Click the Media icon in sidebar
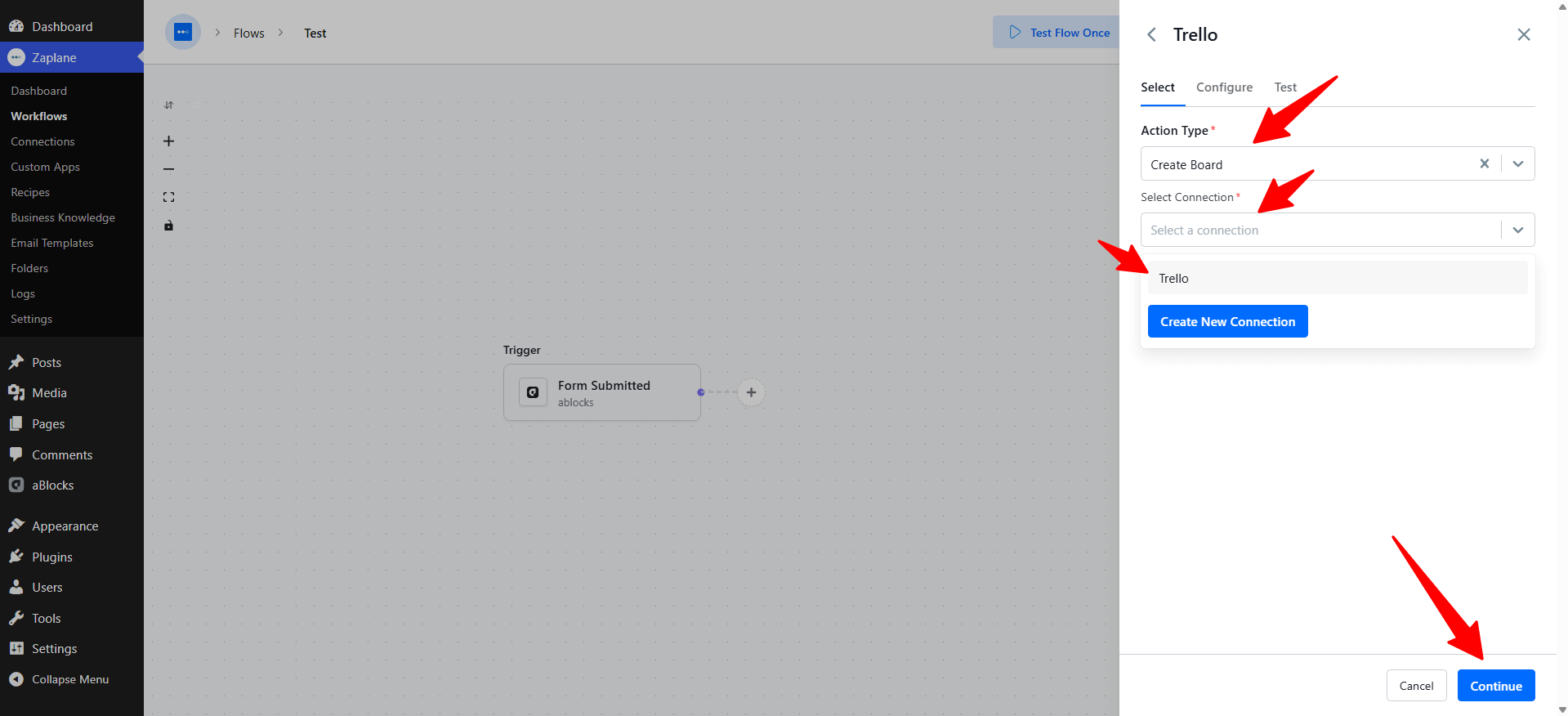This screenshot has width=1568, height=716. 16,392
